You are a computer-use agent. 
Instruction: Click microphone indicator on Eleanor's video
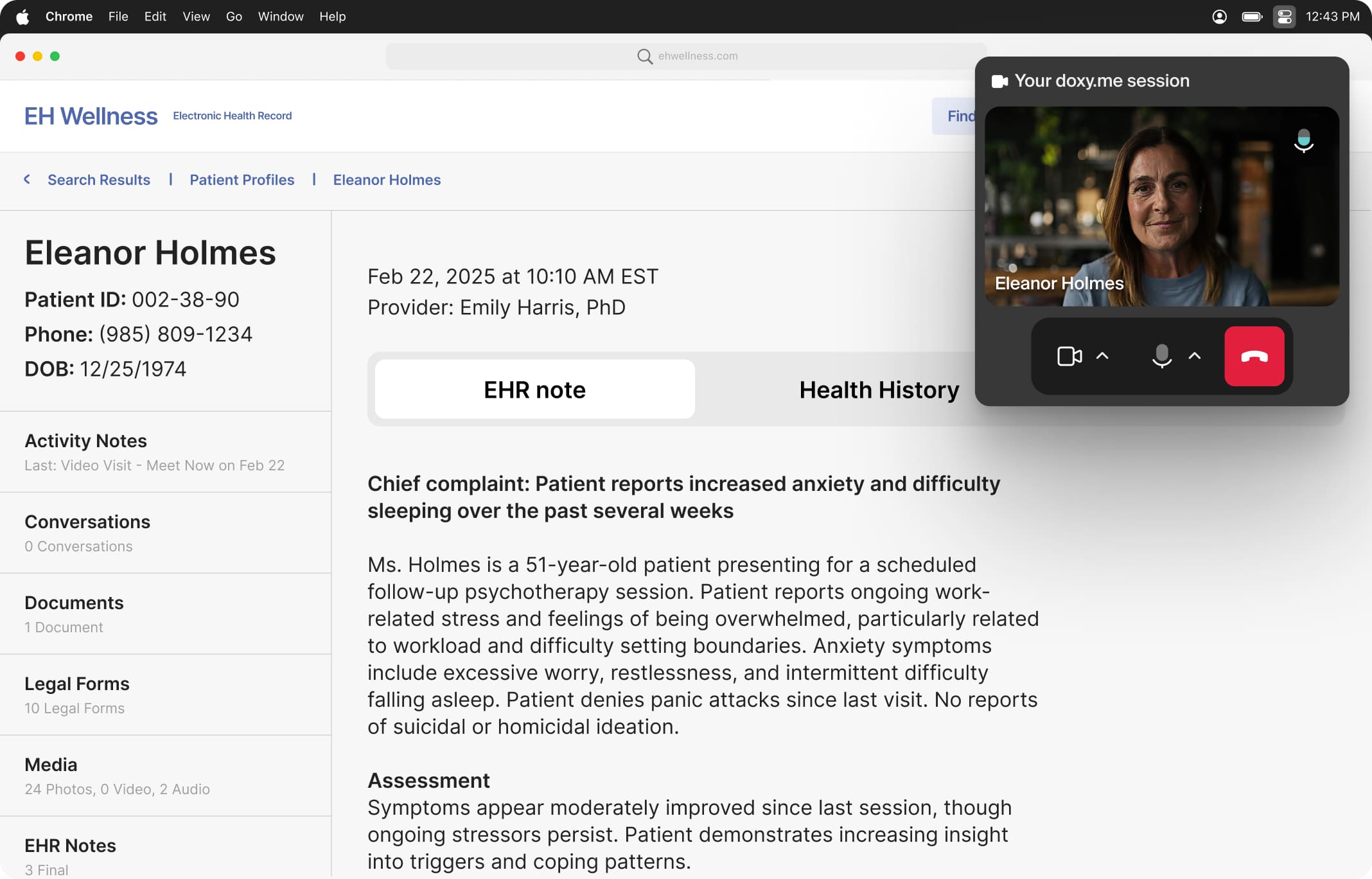(1303, 141)
